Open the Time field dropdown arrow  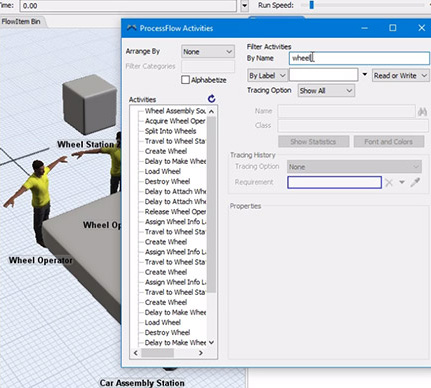tap(245, 6)
